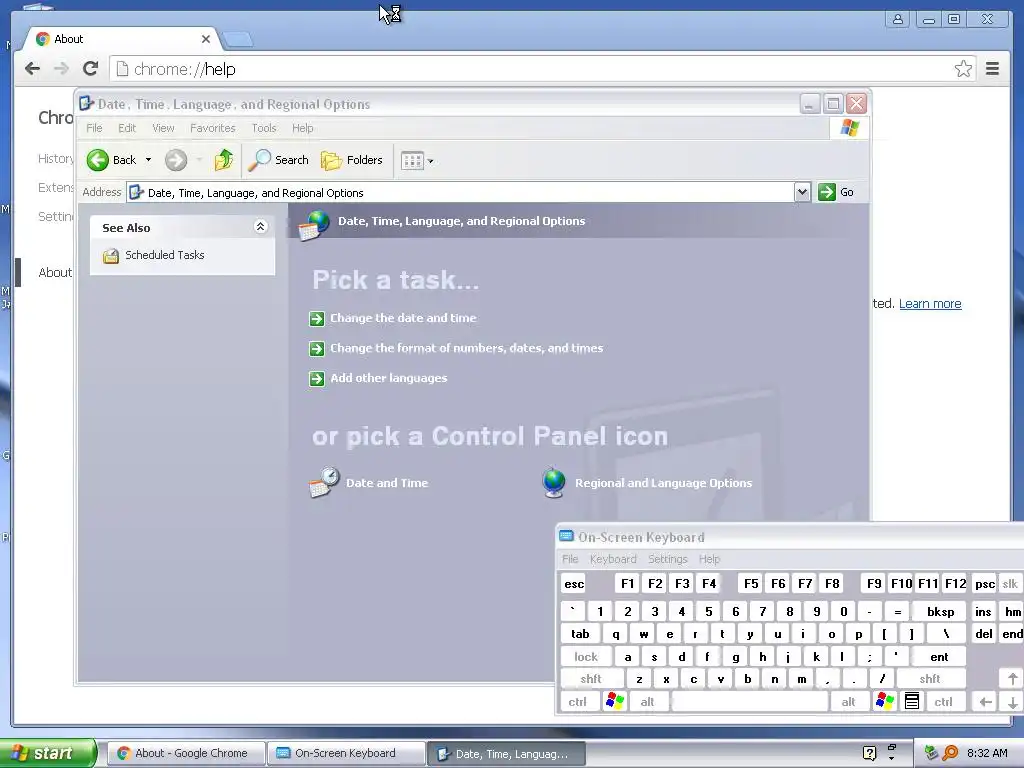Toggle the left alt key on keyboard

(x=647, y=702)
